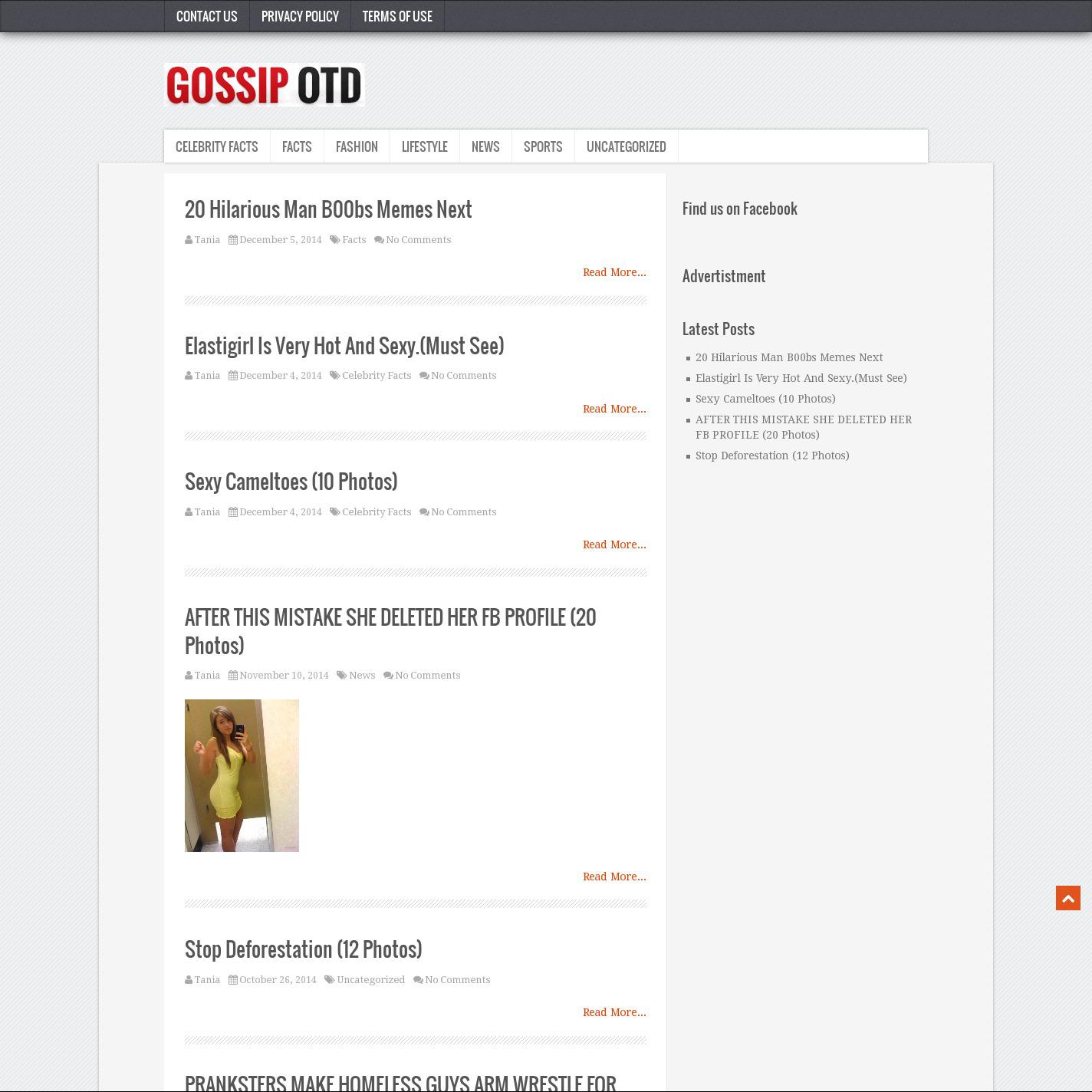Viewport: 1092px width, 1092px height.
Task: Click Read More under the Elastigirl post
Action: click(614, 409)
